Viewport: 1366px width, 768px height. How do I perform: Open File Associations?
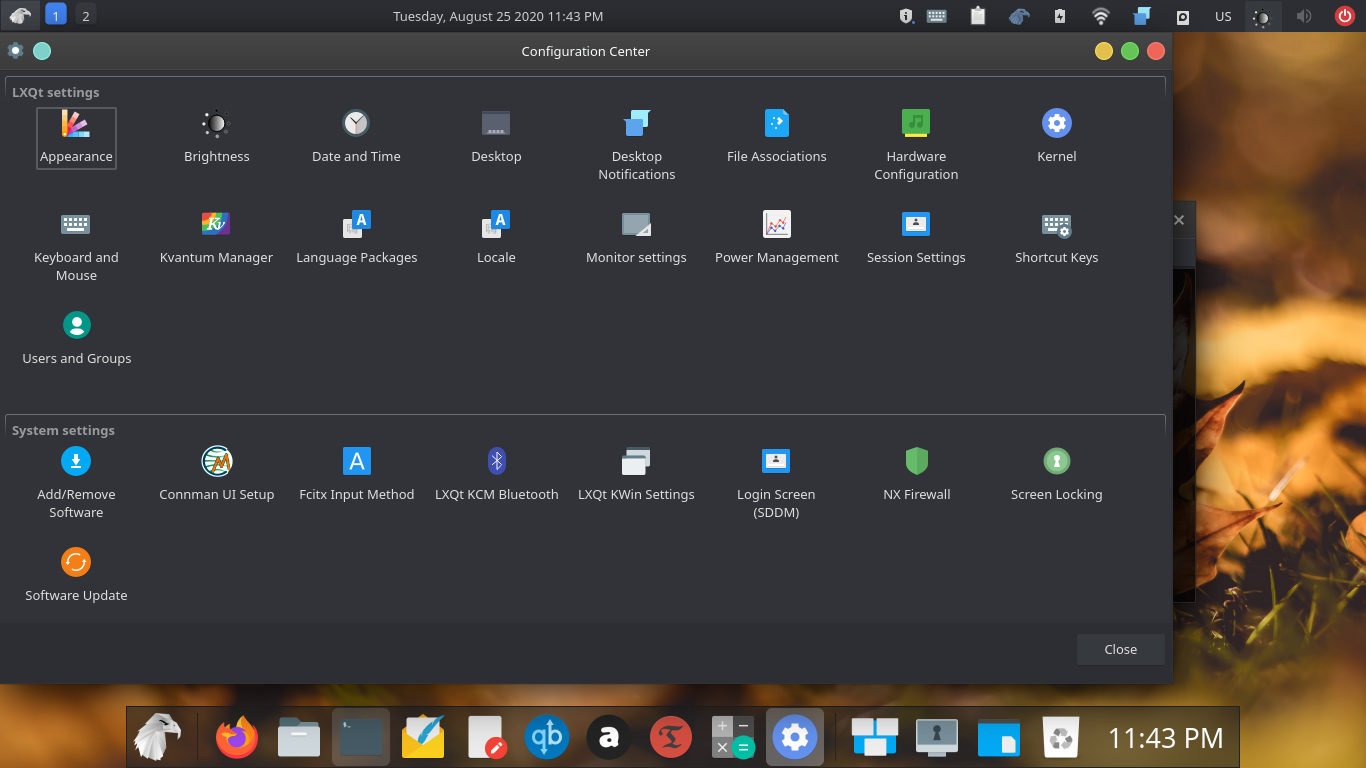click(777, 138)
